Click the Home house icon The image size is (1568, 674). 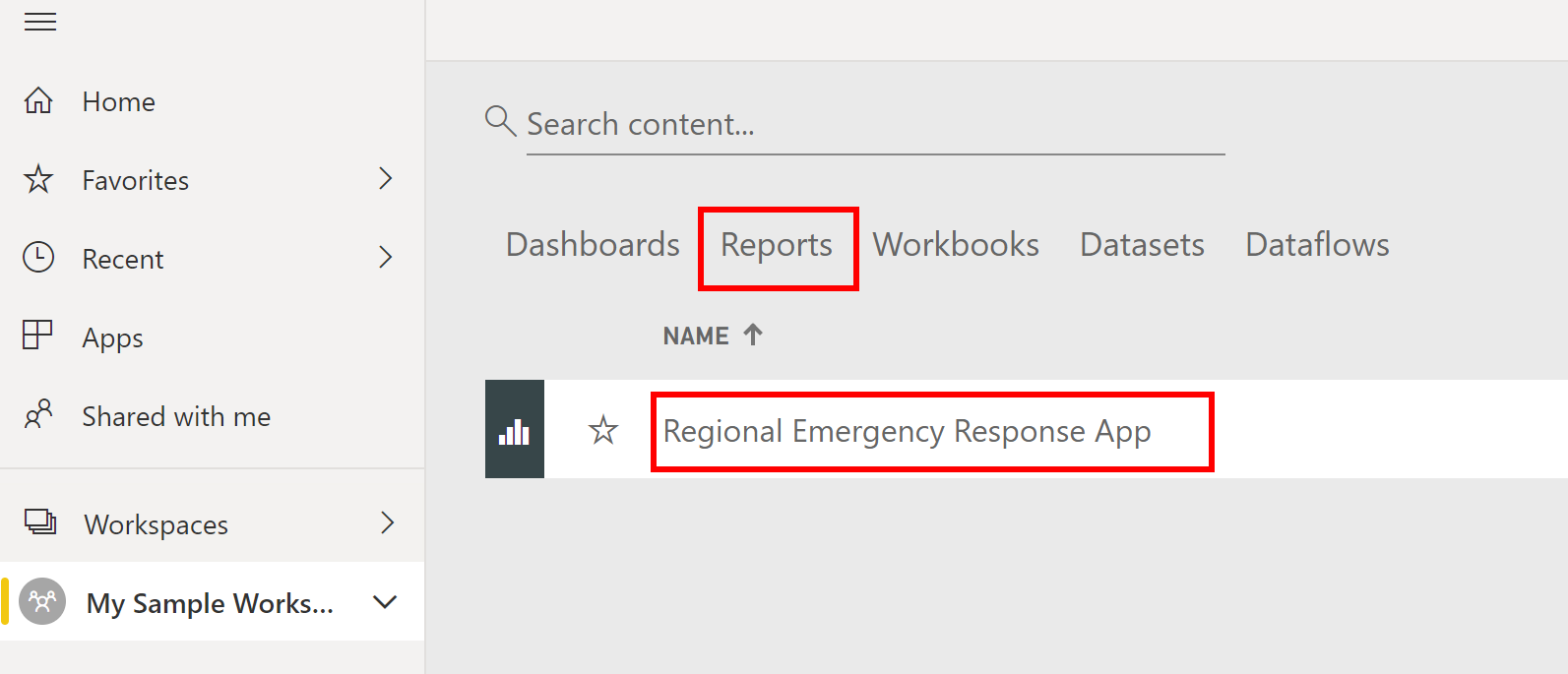point(38,100)
